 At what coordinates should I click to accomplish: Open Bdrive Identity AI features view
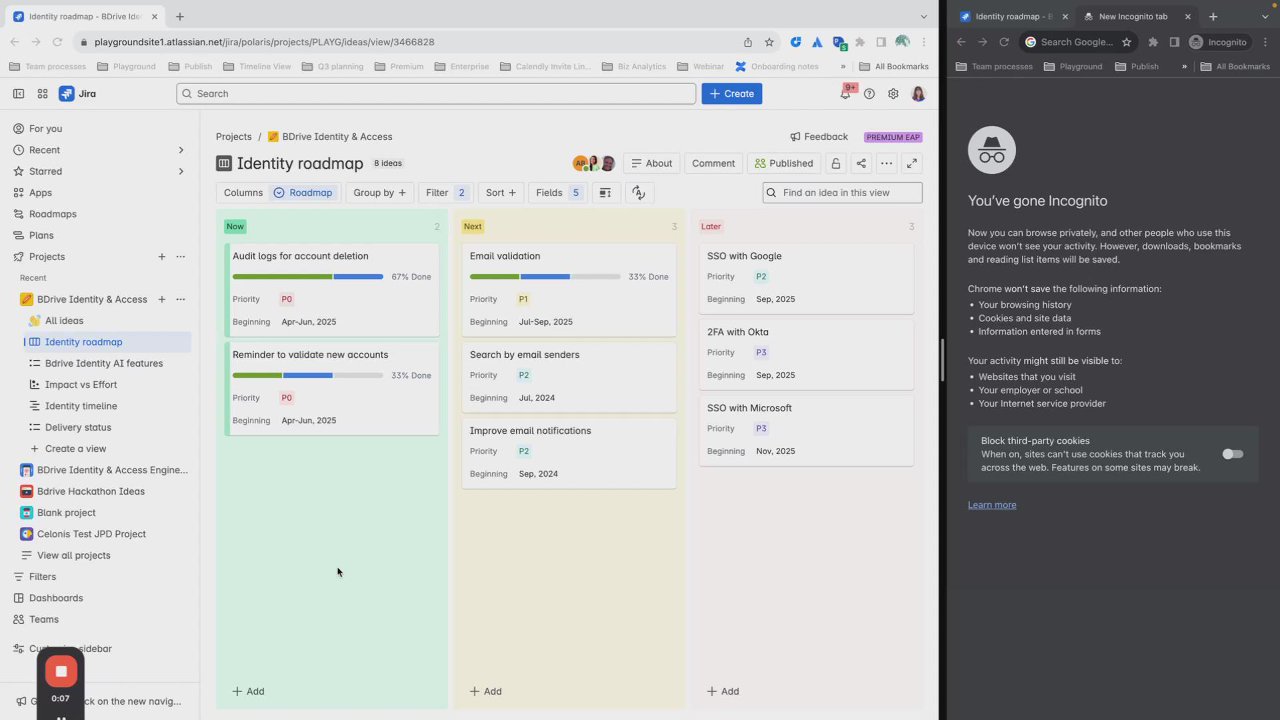pos(103,363)
